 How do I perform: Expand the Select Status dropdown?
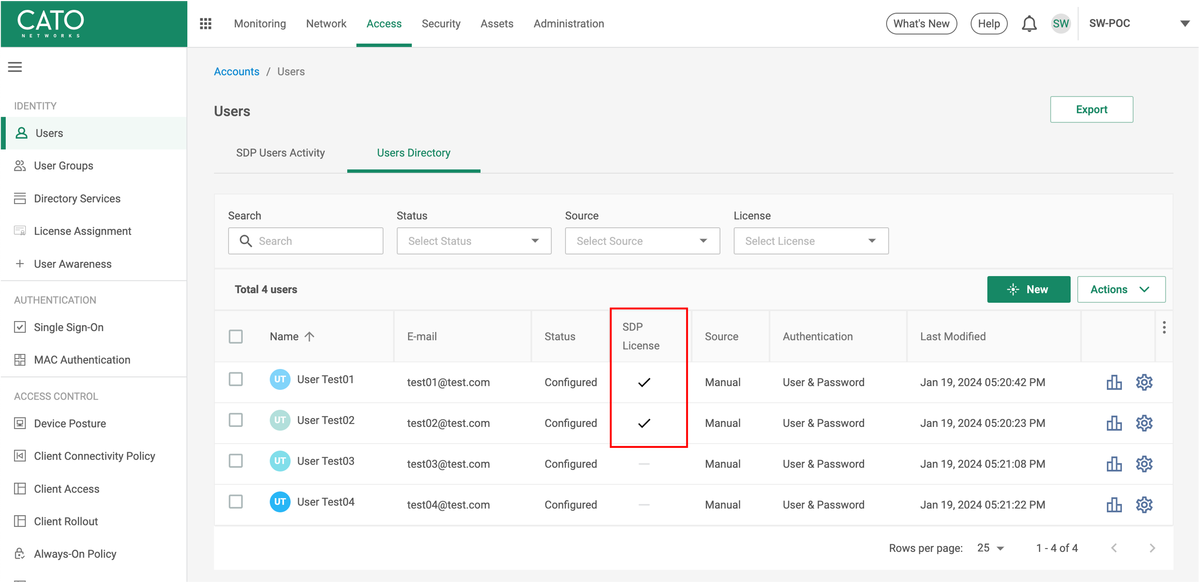pyautogui.click(x=474, y=241)
